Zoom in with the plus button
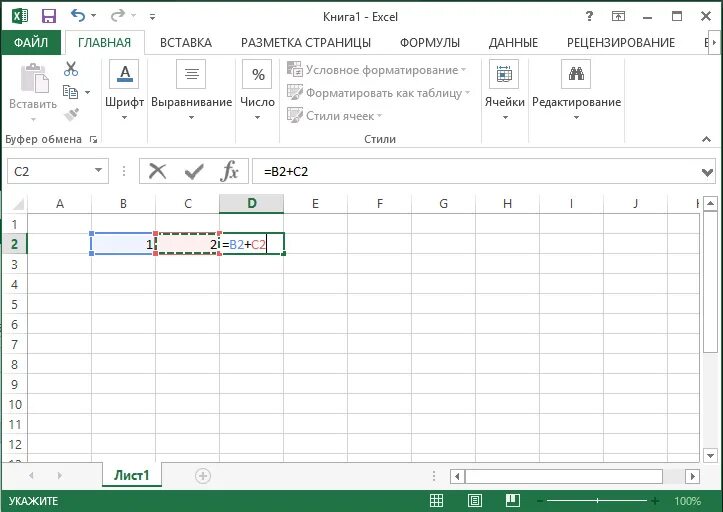Image resolution: width=723 pixels, height=512 pixels. click(654, 500)
